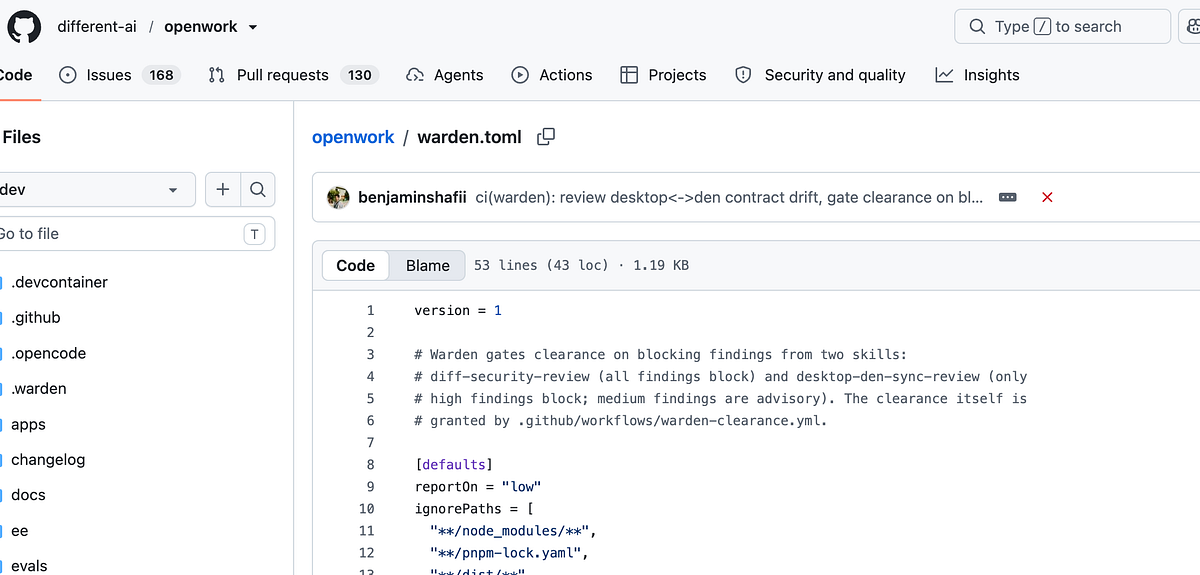Viewport: 1200px width, 575px height.
Task: Expand the .opencode folder
Action: click(48, 353)
